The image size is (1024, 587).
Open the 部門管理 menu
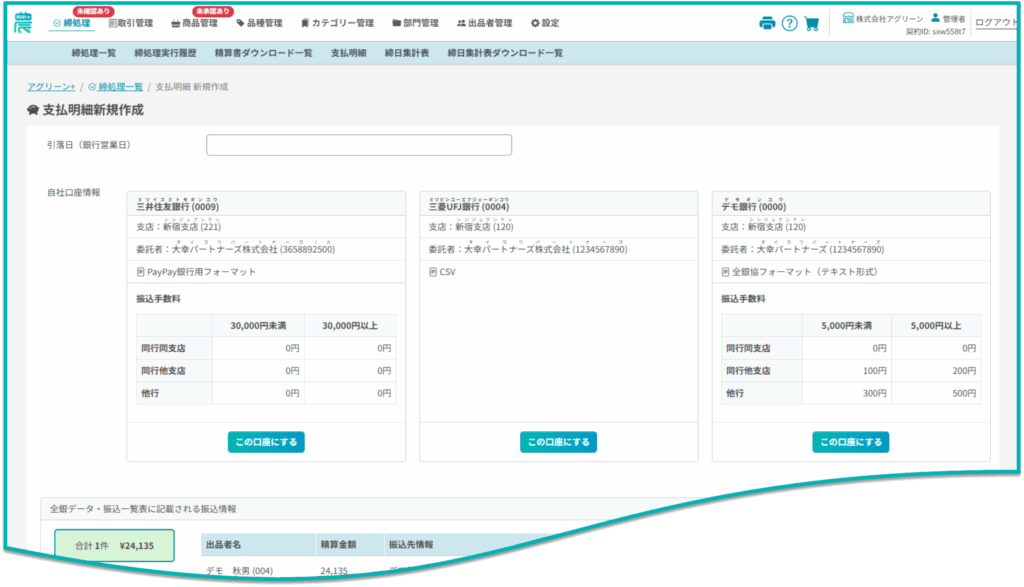pyautogui.click(x=415, y=23)
